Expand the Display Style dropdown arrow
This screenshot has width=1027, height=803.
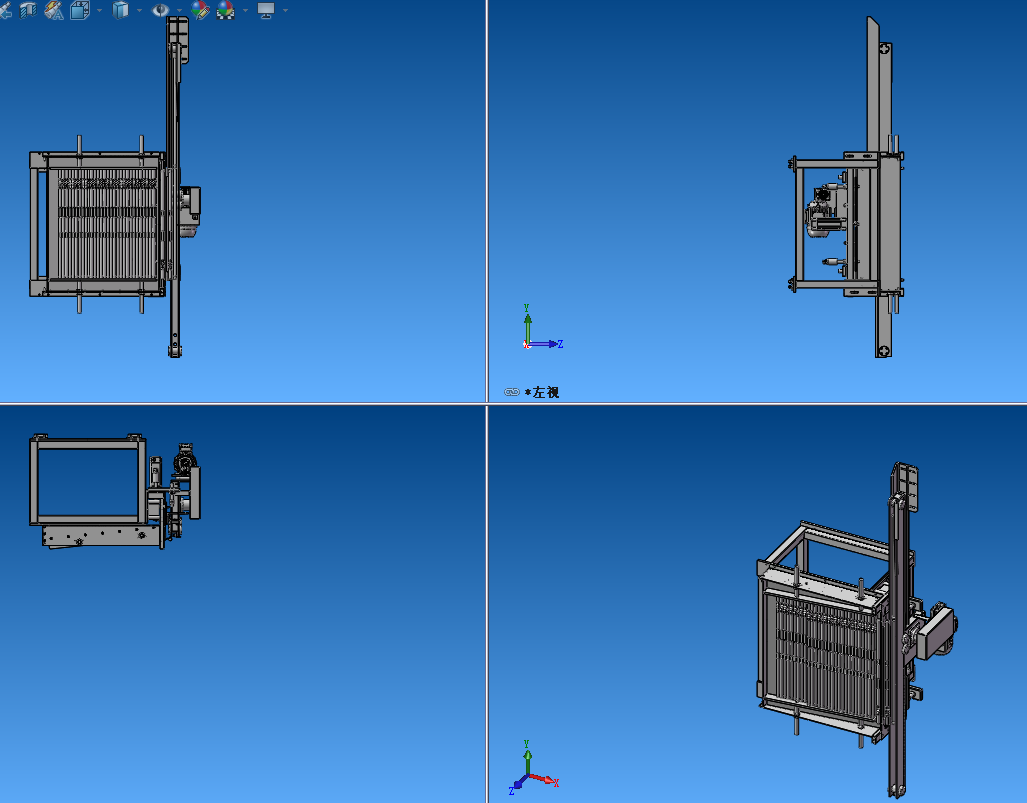point(139,11)
